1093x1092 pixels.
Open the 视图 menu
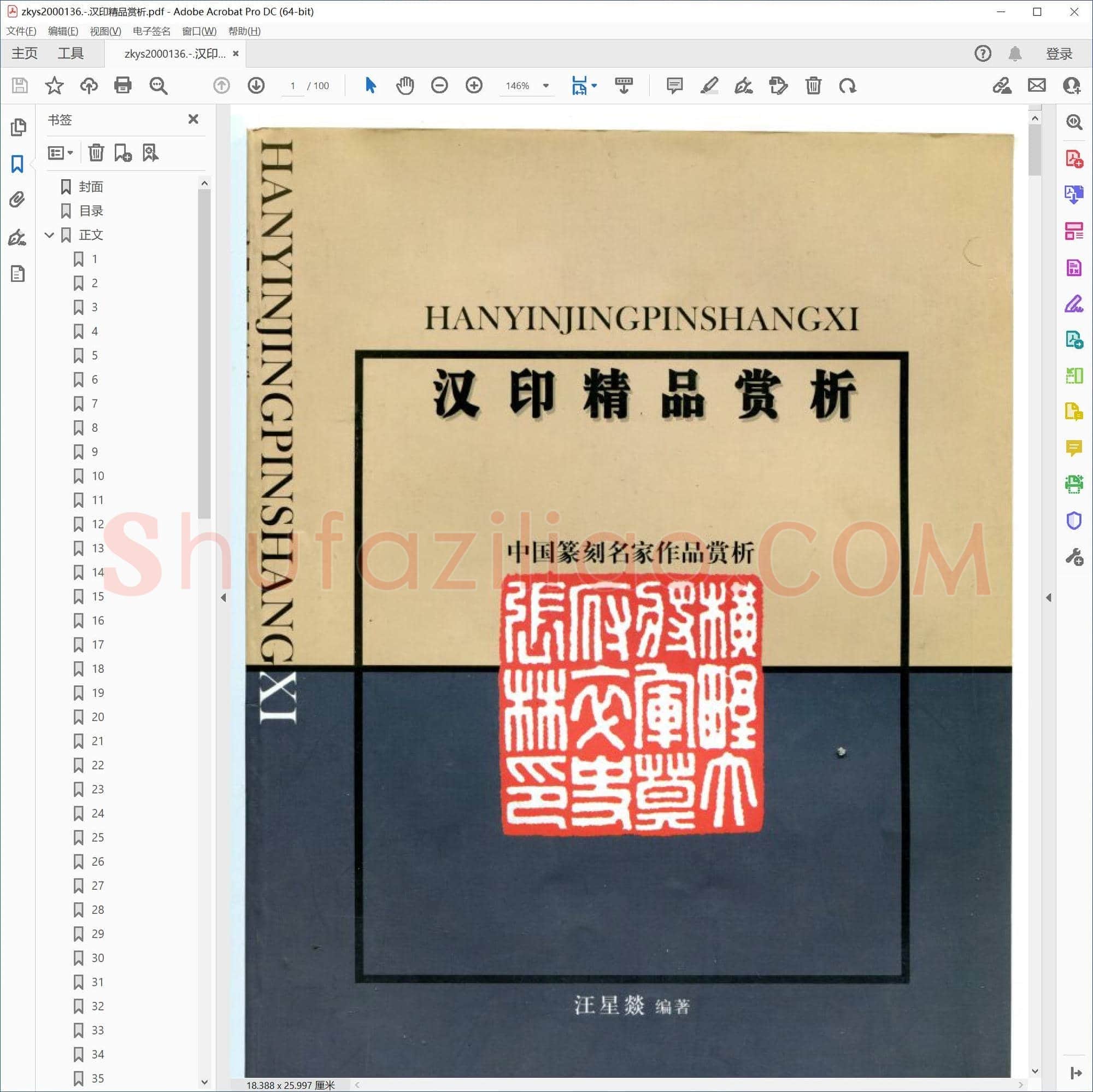pos(105,31)
